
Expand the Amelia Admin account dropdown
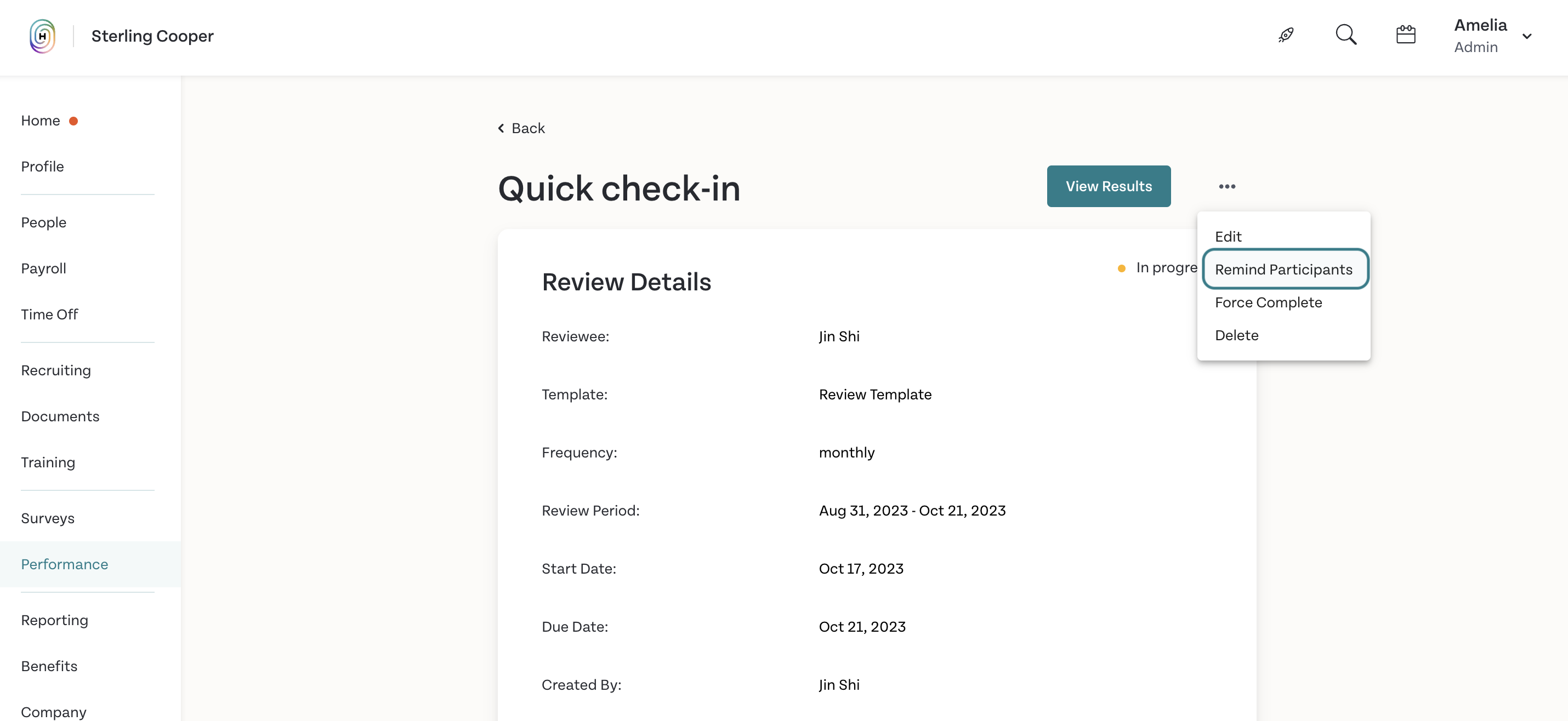coord(1492,36)
